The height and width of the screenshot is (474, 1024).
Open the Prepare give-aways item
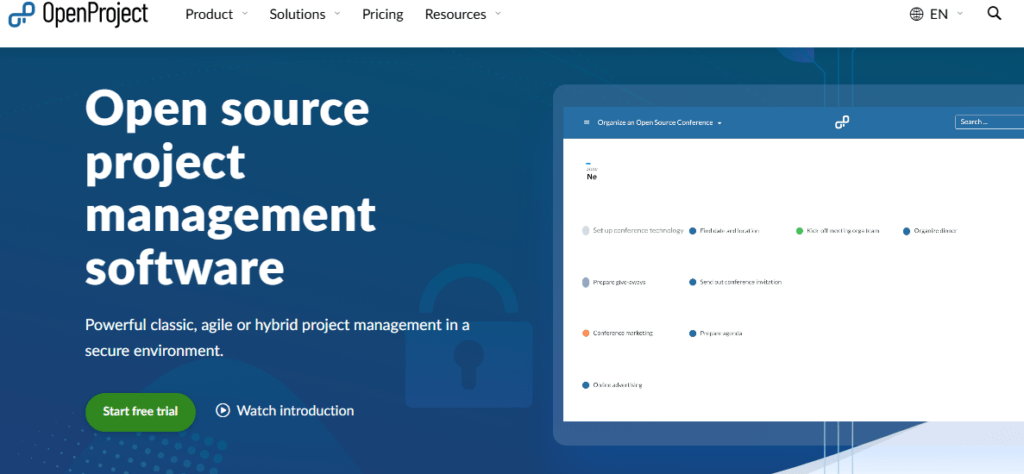[x=614, y=283]
